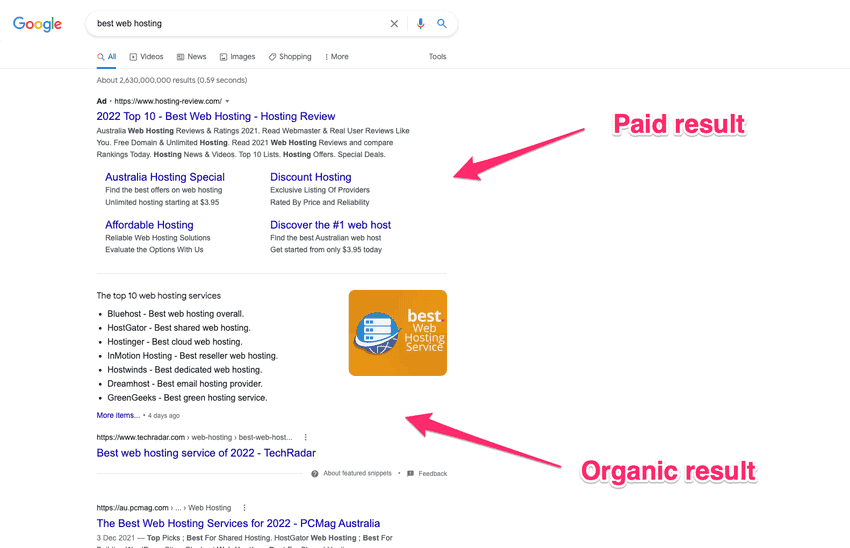The height and width of the screenshot is (548, 850).
Task: Click the 'About 2,630,000,000 results' count
Action: pyautogui.click(x=172, y=80)
